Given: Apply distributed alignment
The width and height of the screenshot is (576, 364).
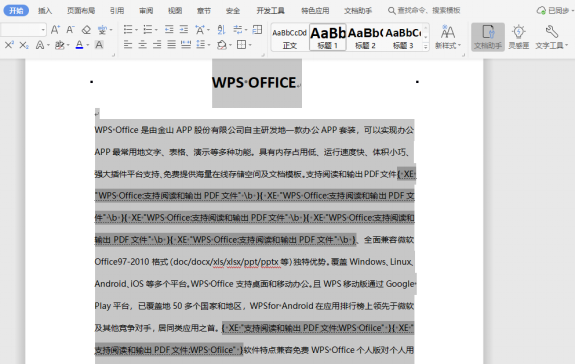Looking at the screenshot, I should (186, 45).
